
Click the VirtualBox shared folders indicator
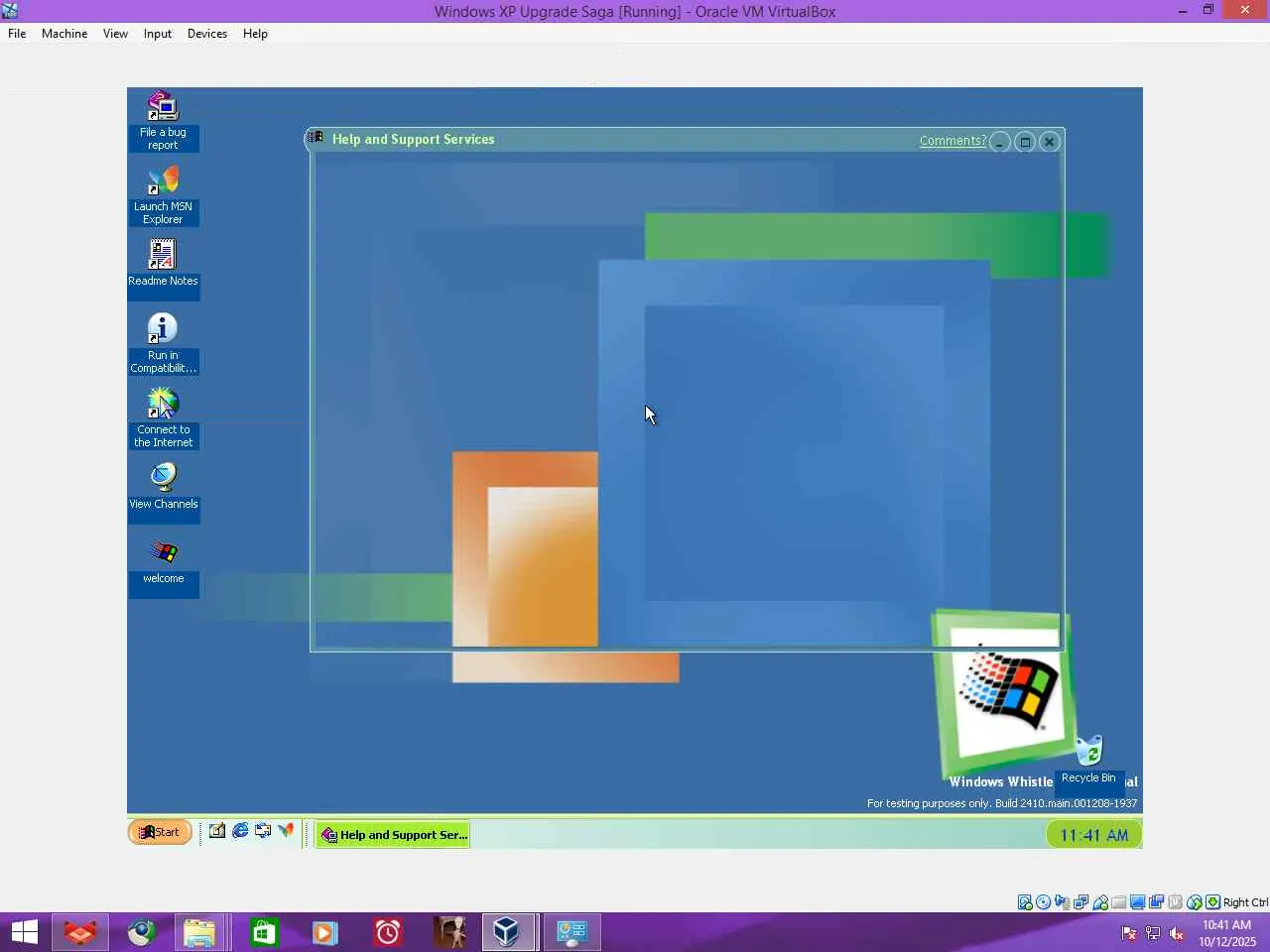pyautogui.click(x=1119, y=902)
